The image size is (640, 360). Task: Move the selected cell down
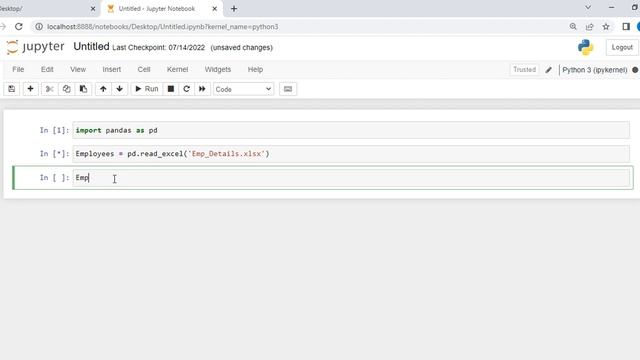[x=120, y=89]
